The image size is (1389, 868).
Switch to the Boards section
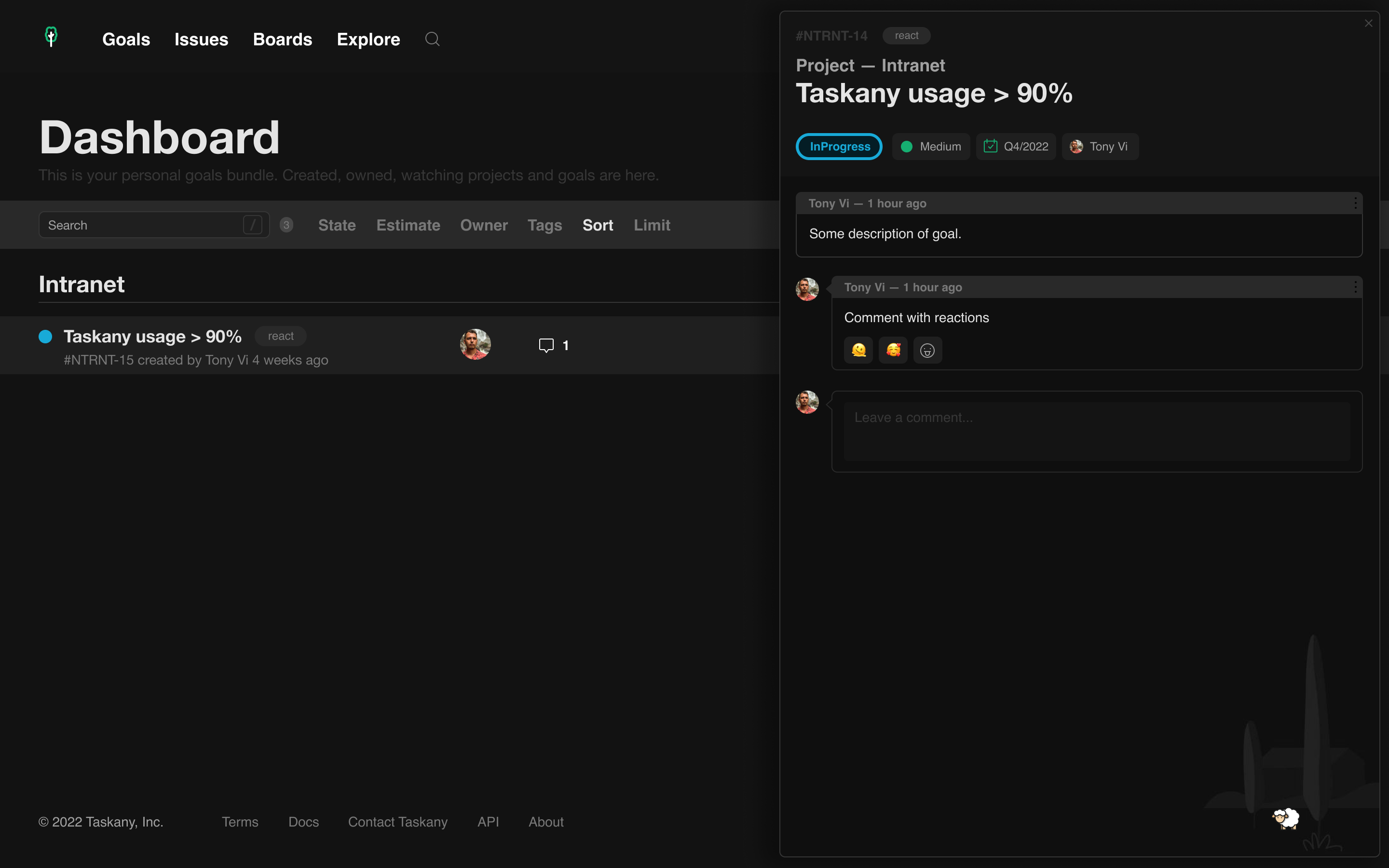pos(283,39)
